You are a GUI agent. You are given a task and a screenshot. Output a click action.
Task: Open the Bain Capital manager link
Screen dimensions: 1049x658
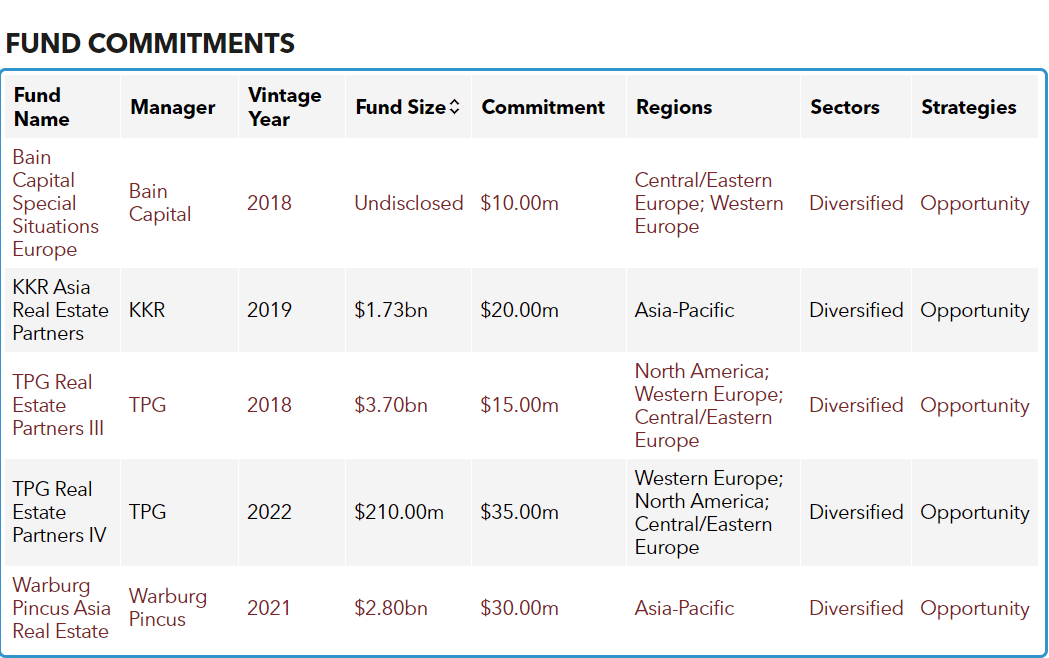tap(160, 203)
